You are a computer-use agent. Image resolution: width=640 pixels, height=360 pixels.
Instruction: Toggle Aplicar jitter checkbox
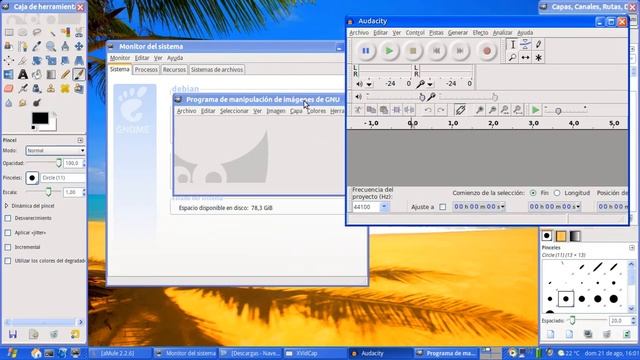click(8, 233)
